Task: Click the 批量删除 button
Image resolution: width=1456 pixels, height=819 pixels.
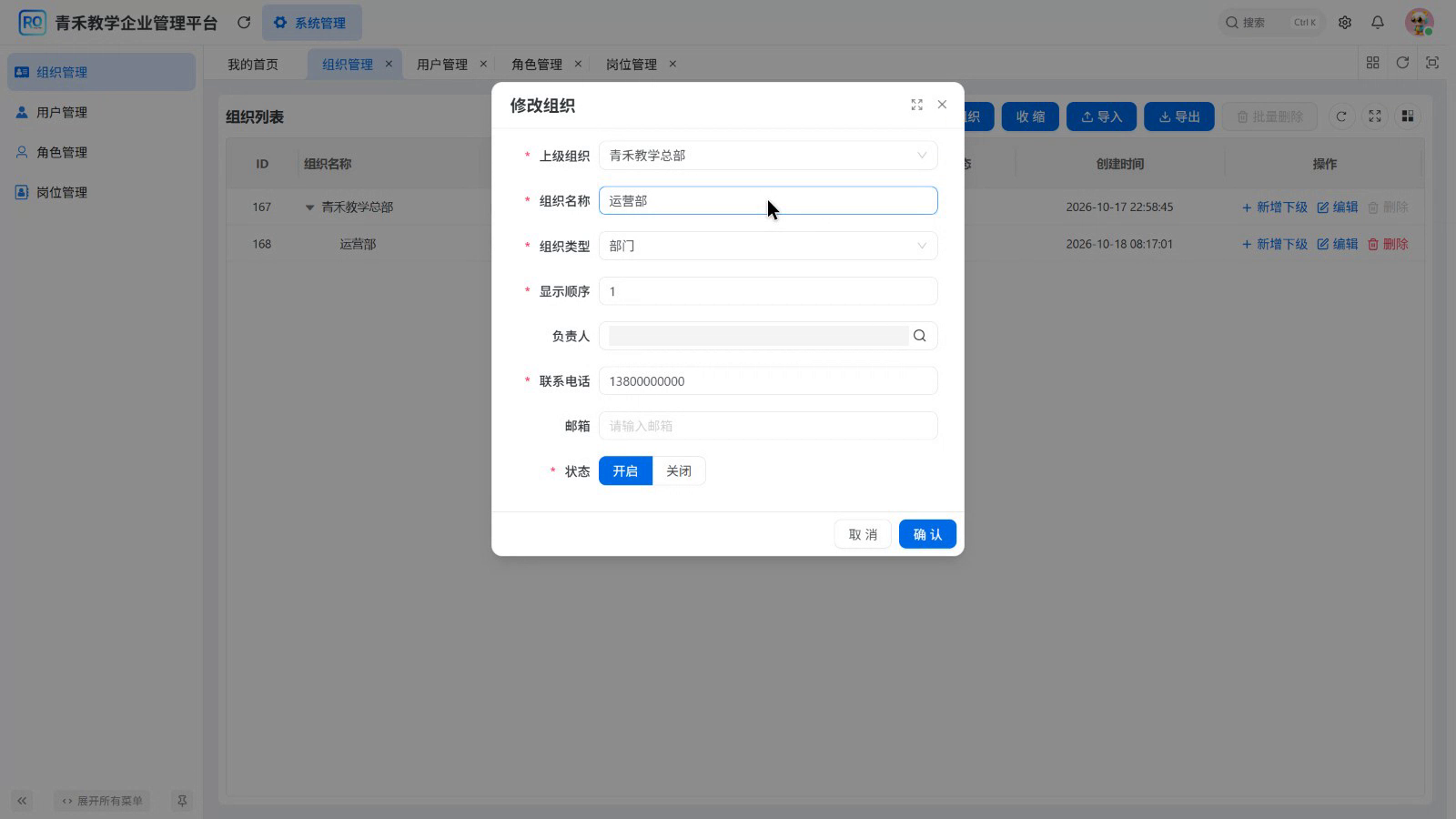Action: 1269,116
